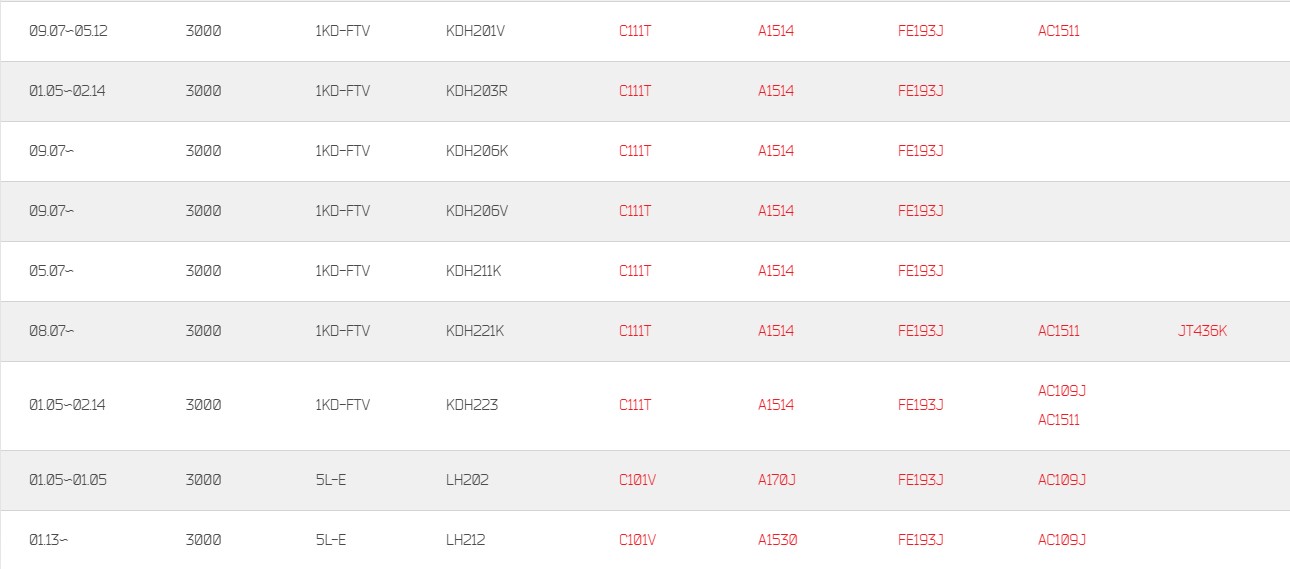This screenshot has height=569, width=1290.
Task: Open part AC1511 in the KDH221K row
Action: 1059,331
